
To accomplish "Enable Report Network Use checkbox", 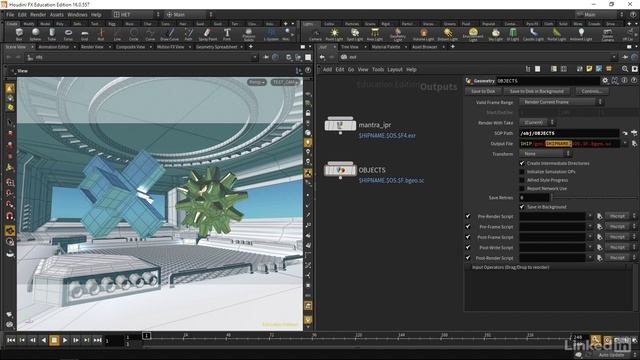I will tap(522, 189).
